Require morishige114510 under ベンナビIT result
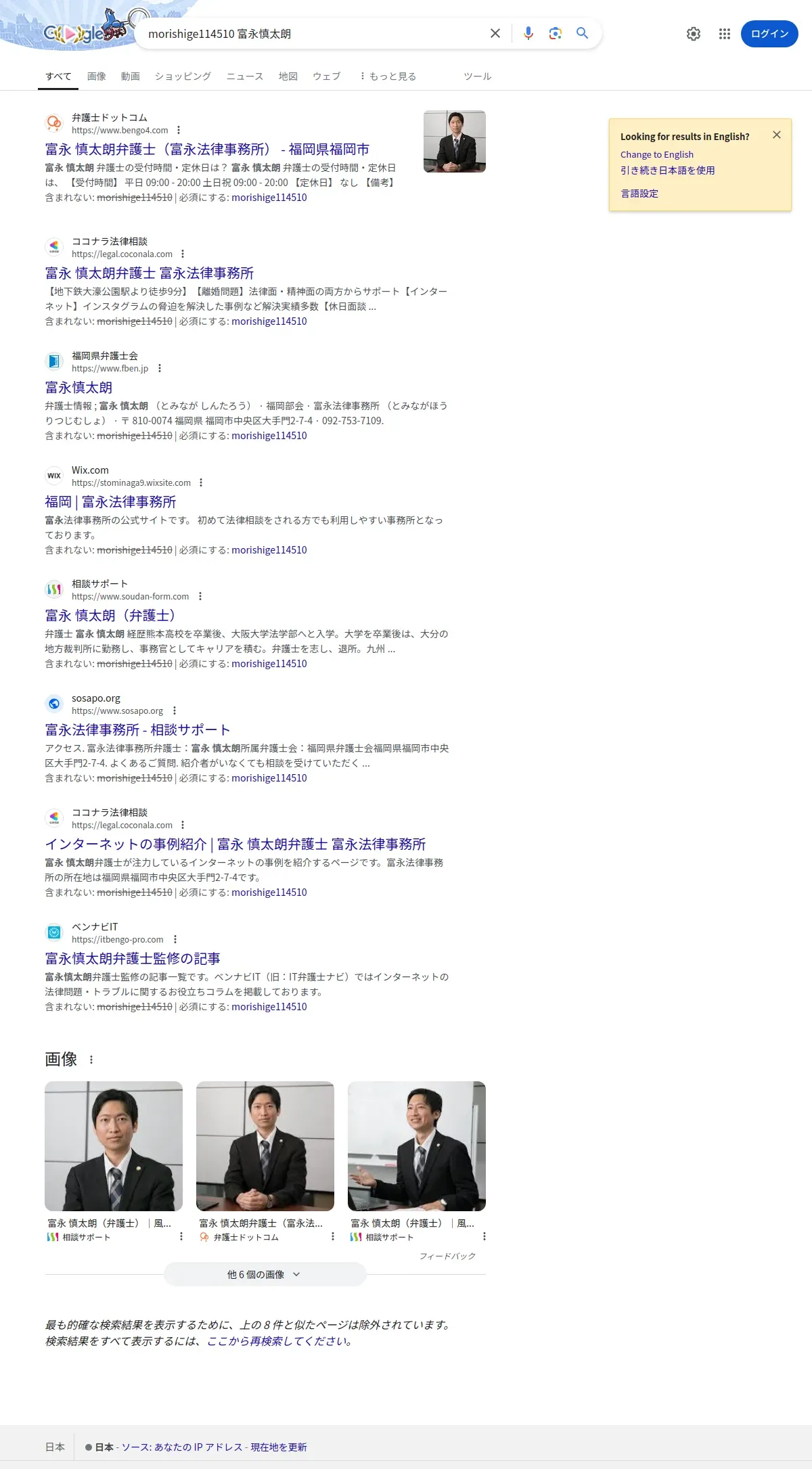812x1469 pixels. pos(269,1007)
